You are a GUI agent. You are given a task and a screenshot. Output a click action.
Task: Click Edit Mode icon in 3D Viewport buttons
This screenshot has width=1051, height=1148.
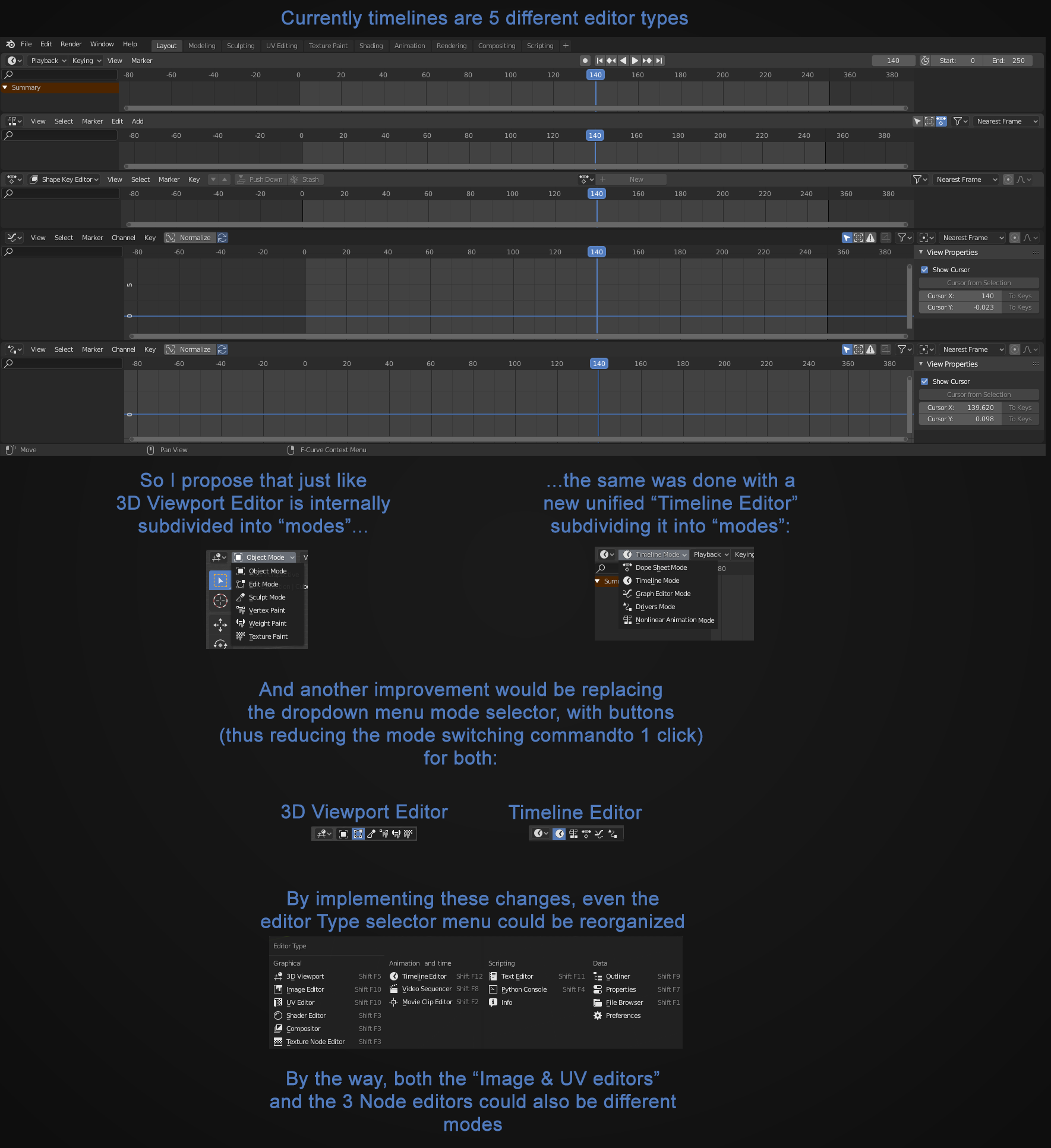[x=358, y=834]
